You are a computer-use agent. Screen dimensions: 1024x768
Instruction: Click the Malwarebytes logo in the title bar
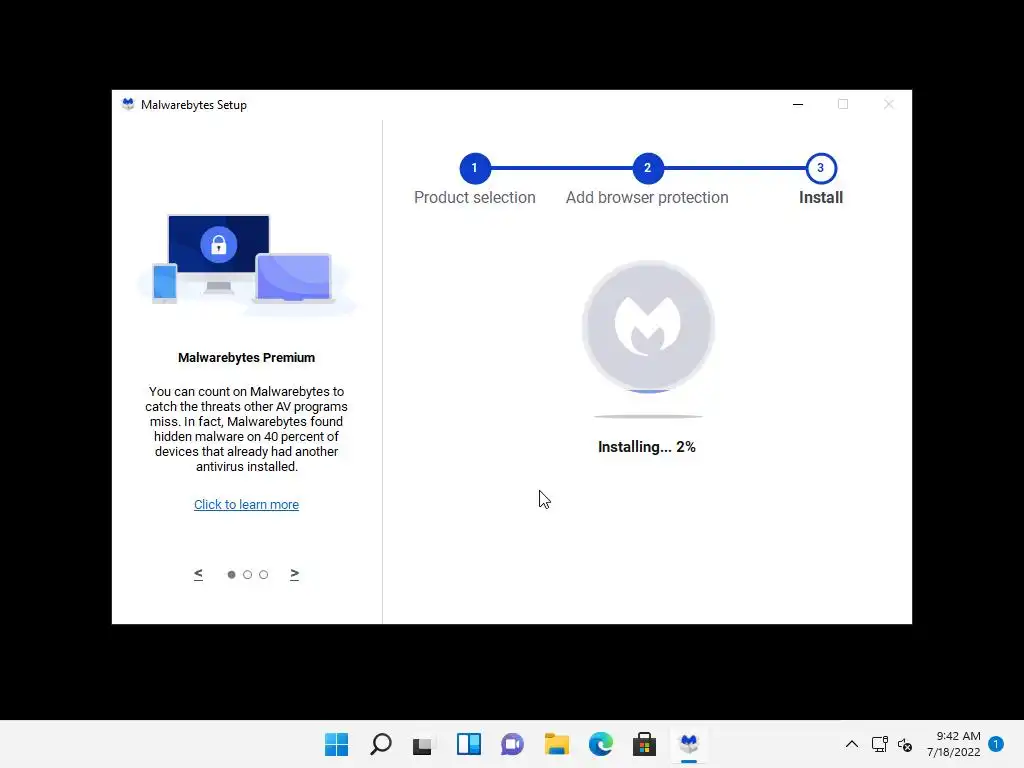[x=128, y=104]
